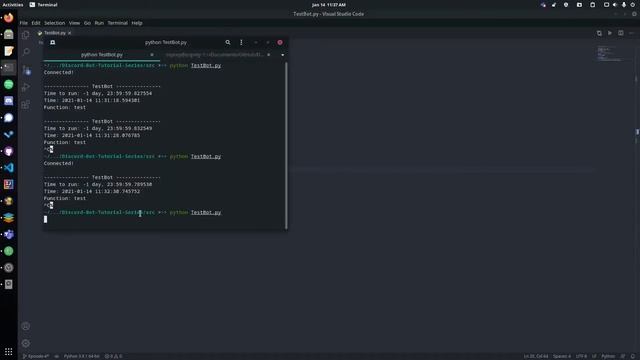
Task: Click Activities in the top bar
Action: 13,5
